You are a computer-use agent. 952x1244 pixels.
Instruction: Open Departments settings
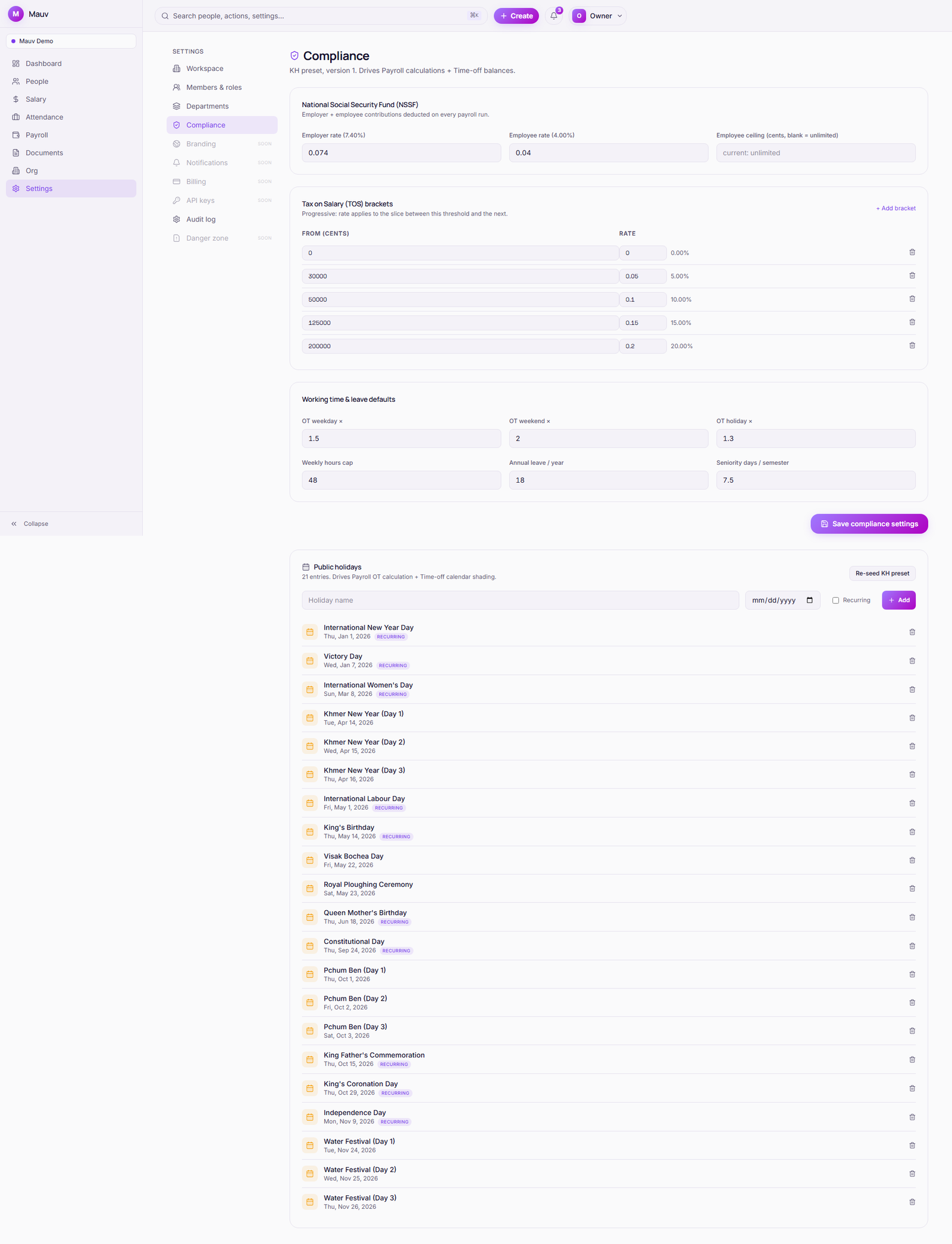point(222,106)
